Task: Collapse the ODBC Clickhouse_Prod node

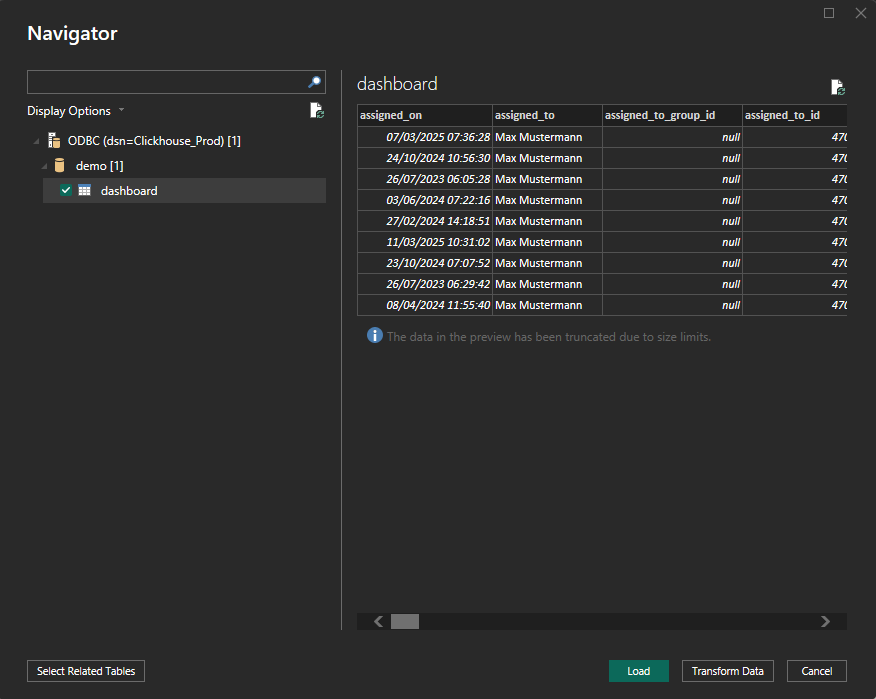Action: (x=36, y=141)
